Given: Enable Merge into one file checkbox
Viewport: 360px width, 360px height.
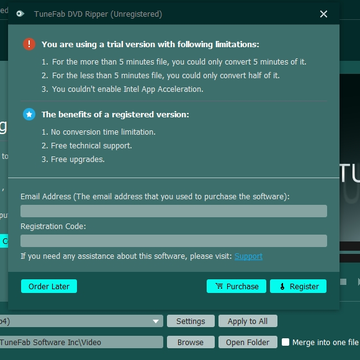Looking at the screenshot, I should click(285, 342).
